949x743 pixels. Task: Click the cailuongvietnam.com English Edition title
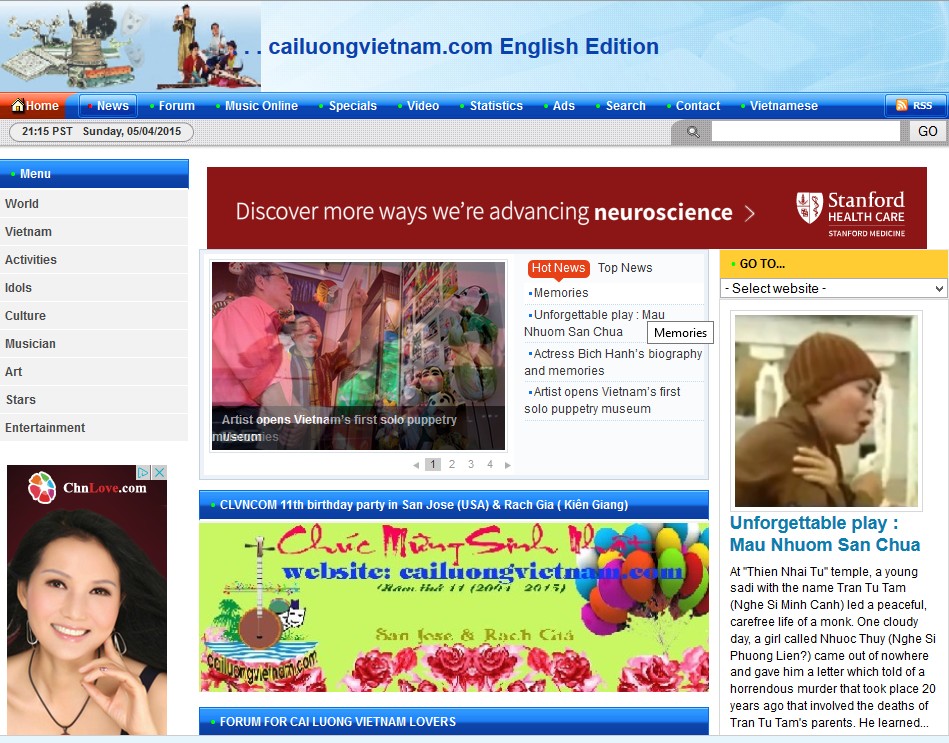(464, 47)
